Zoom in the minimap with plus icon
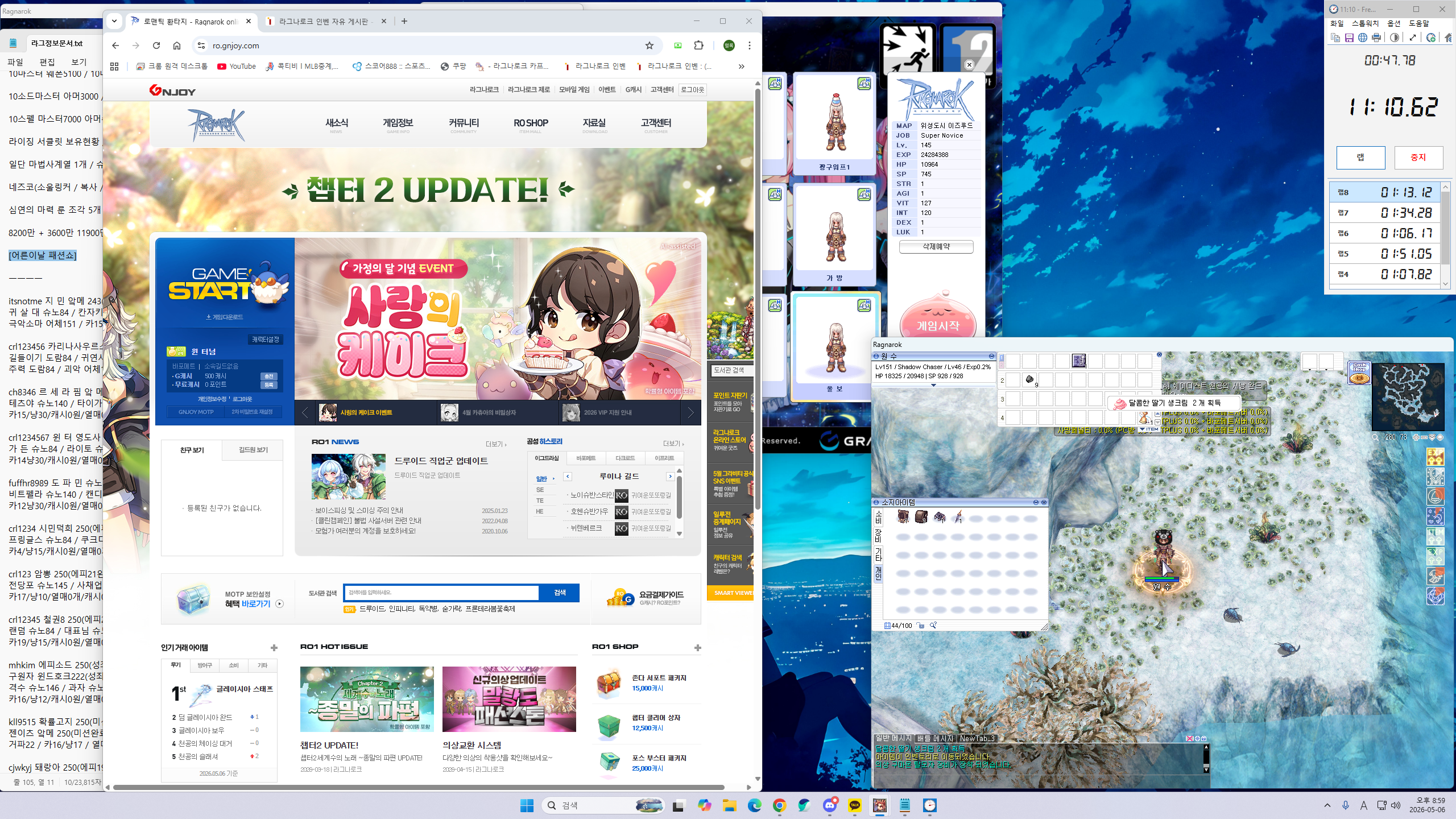 (x=1416, y=437)
